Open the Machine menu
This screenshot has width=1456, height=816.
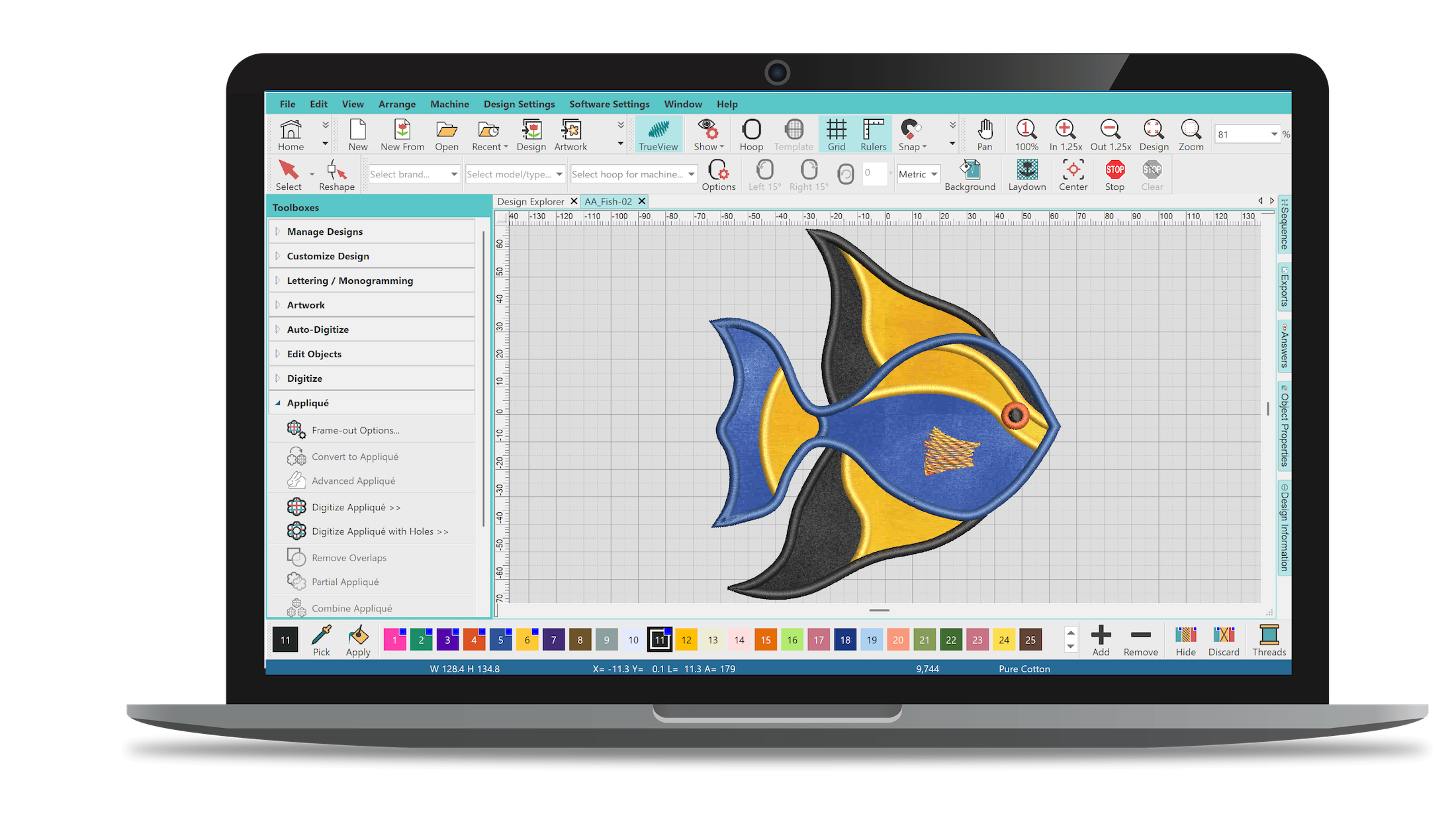point(449,104)
